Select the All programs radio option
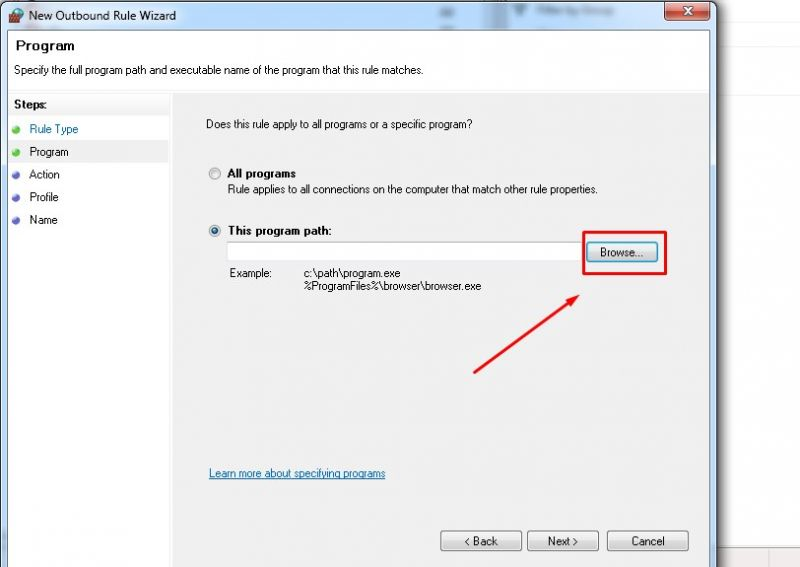Screen dimensions: 800x567 (x=215, y=174)
